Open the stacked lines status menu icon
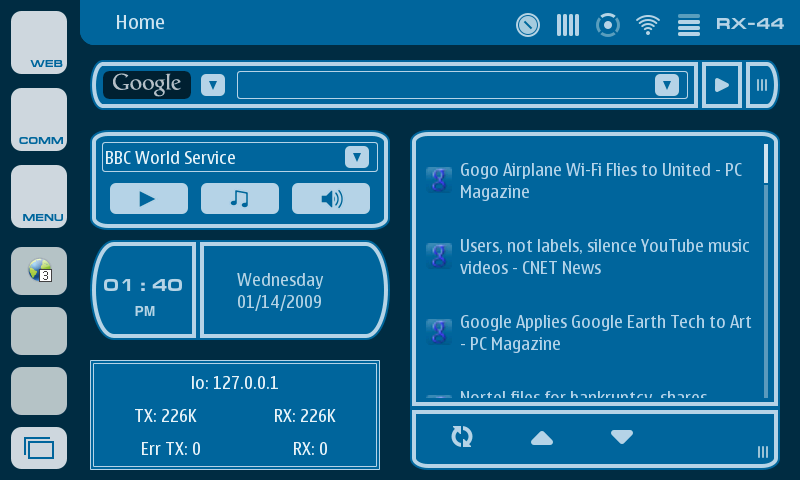 click(x=688, y=24)
